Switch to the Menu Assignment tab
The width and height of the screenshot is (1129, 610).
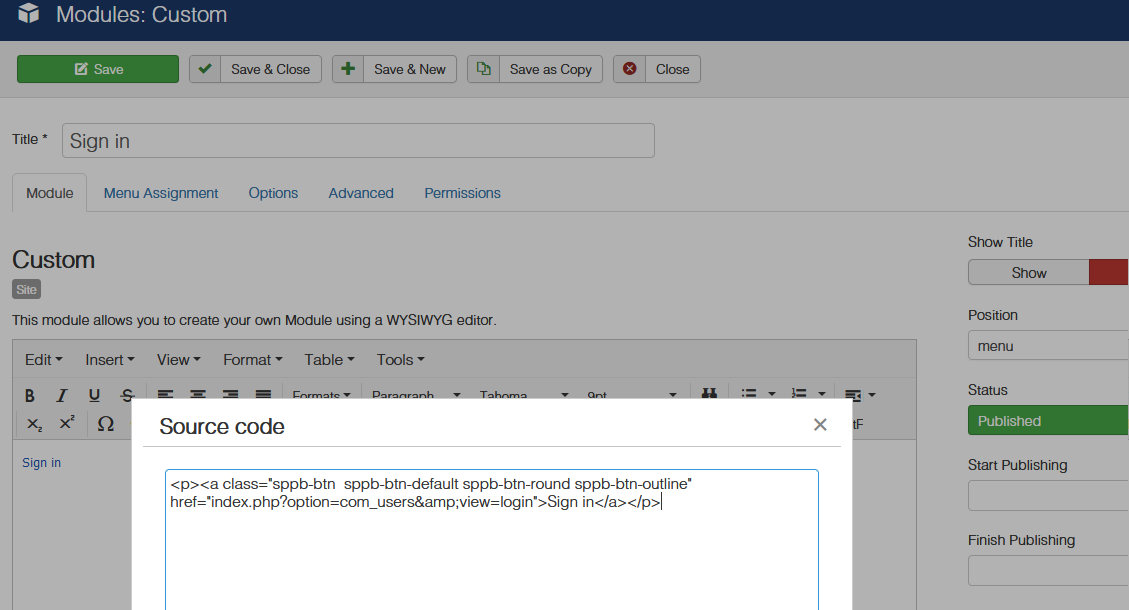(161, 193)
